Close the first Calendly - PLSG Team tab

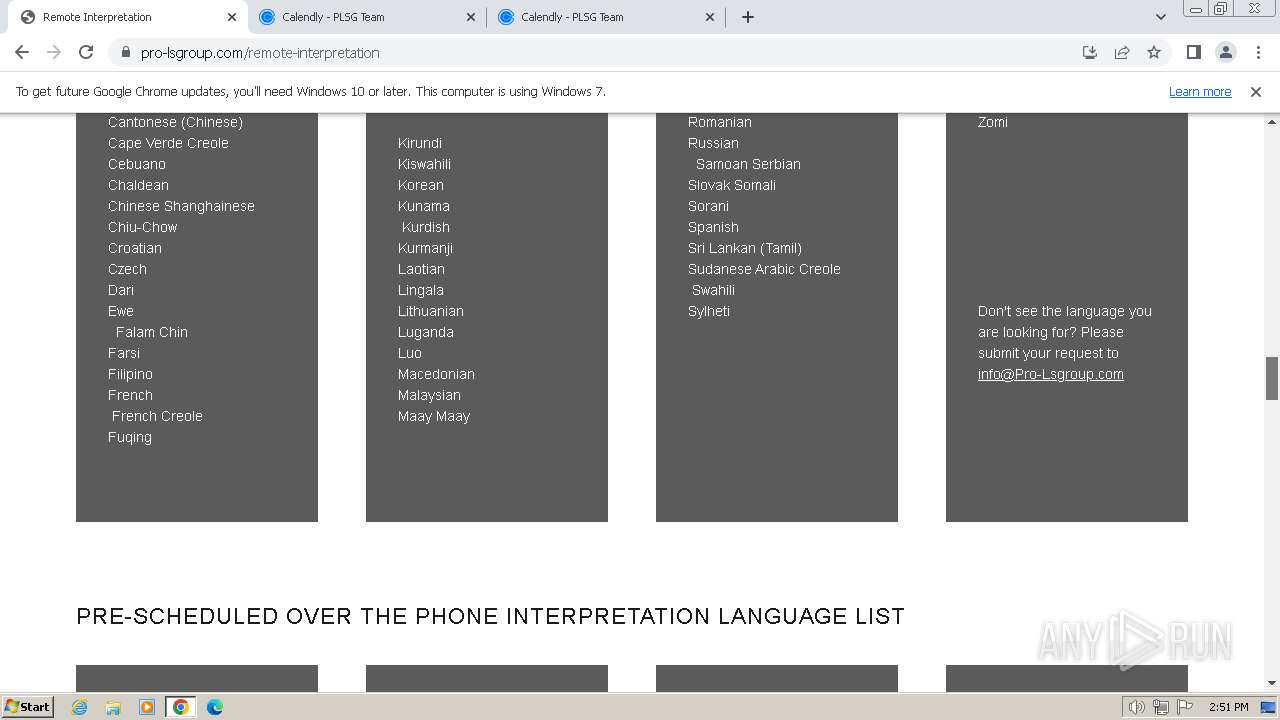tap(471, 17)
